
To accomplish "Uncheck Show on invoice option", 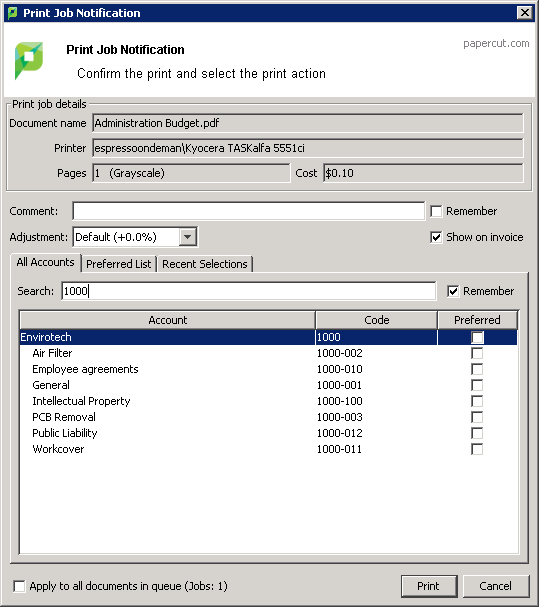I will pos(436,237).
